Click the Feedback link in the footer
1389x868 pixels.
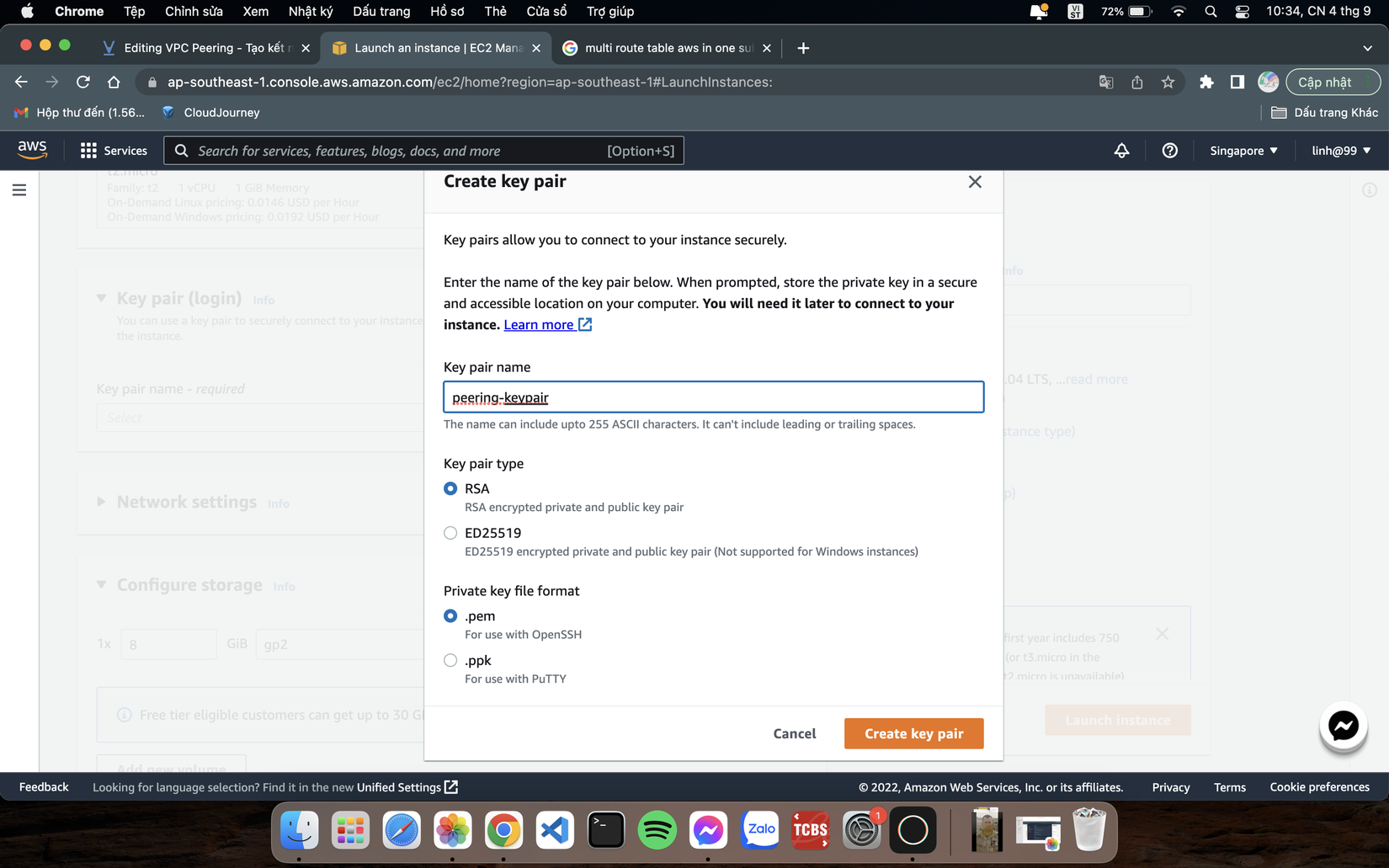(x=44, y=787)
